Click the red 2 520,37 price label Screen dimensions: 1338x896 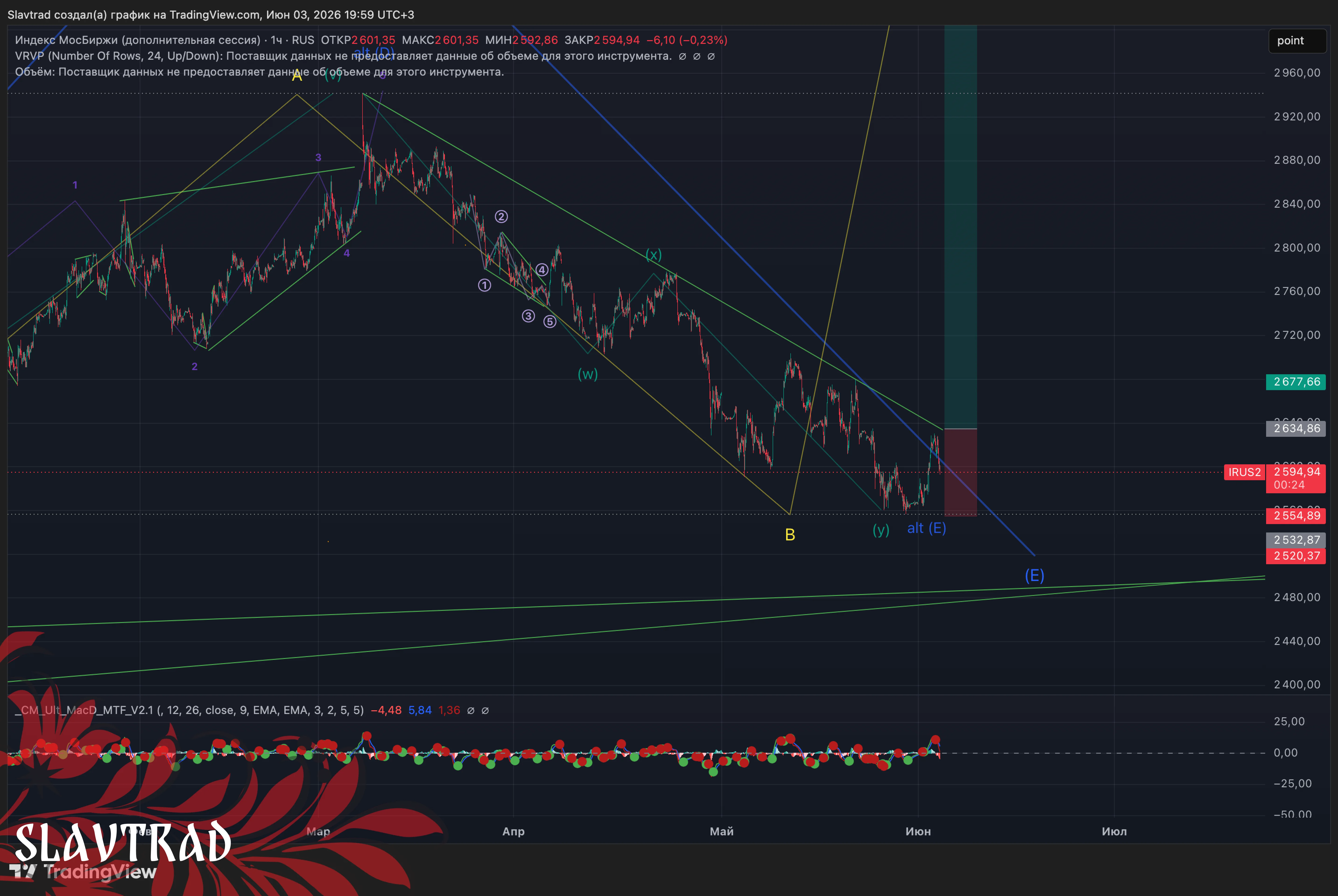pos(1296,556)
